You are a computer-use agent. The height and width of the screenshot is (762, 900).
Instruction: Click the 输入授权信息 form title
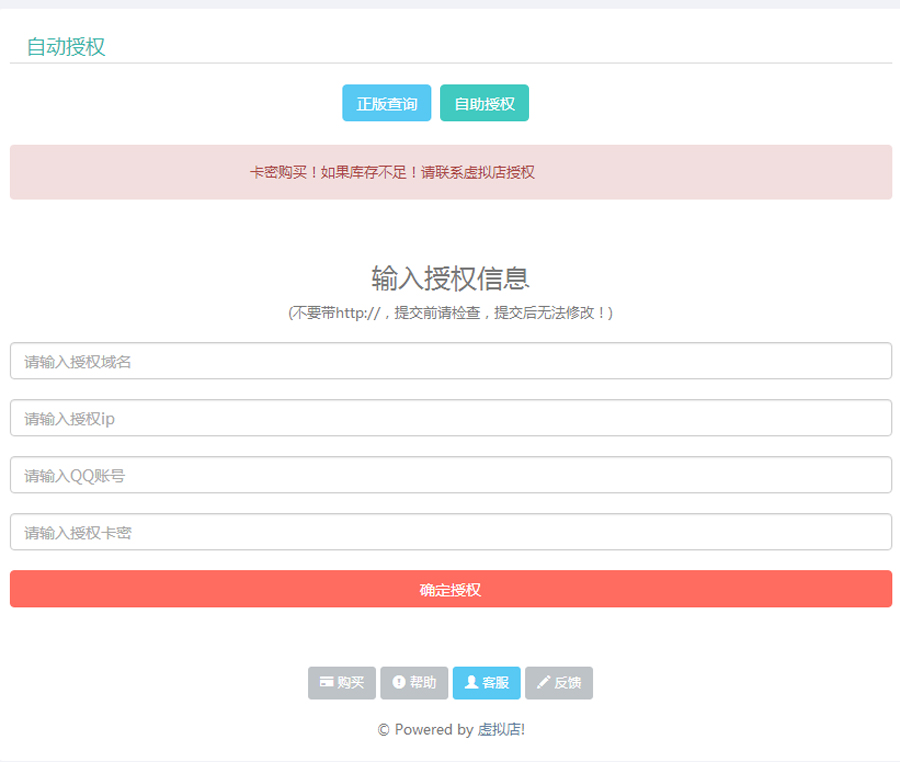point(450,277)
